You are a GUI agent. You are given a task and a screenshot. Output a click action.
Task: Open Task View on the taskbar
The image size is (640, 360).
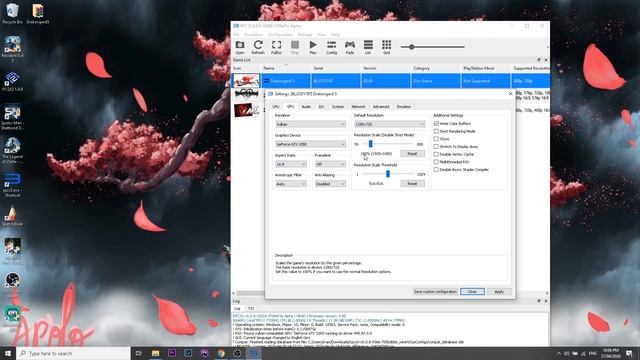(x=138, y=353)
